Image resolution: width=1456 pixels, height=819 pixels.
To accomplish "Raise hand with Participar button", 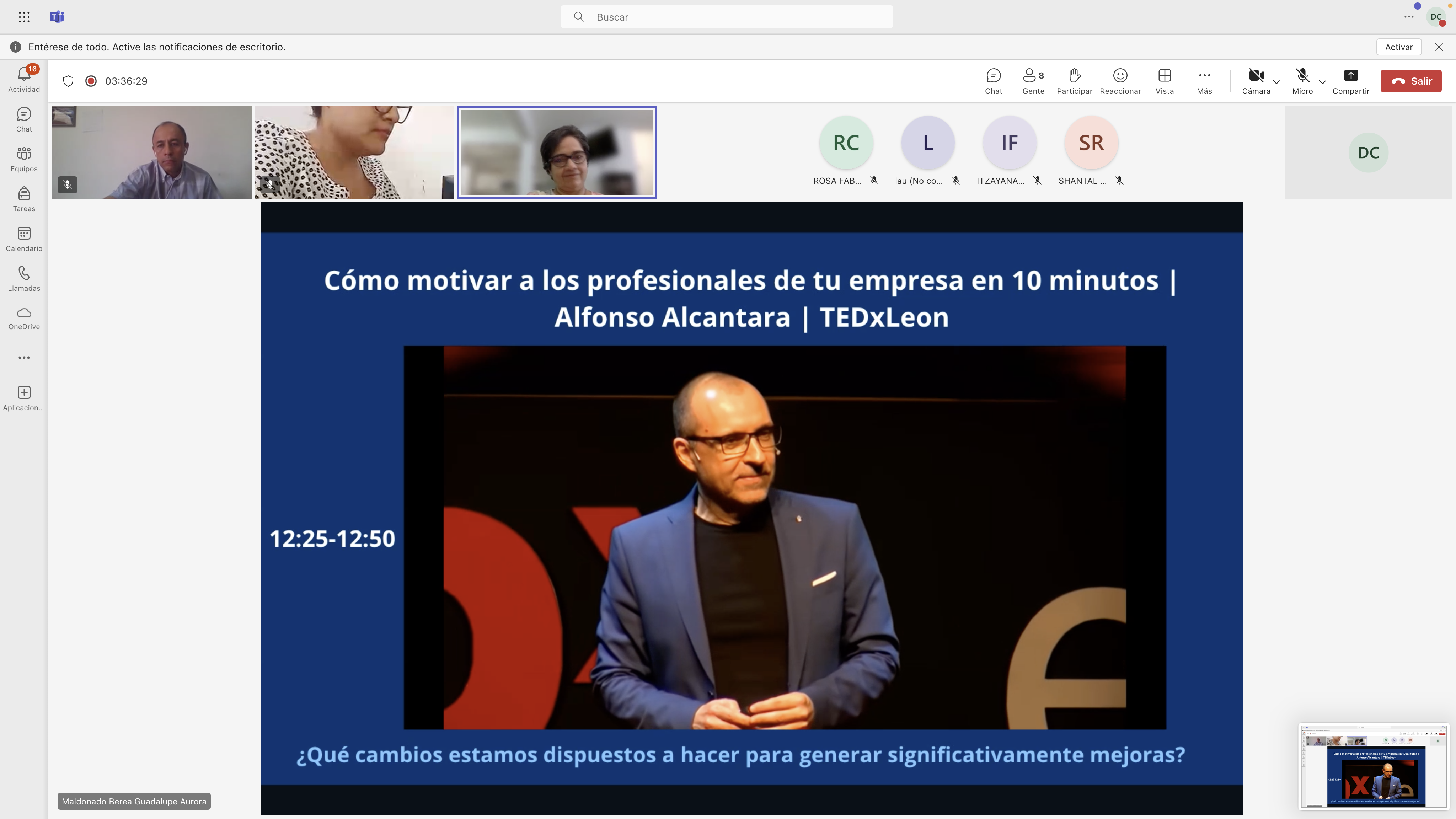I will (1074, 81).
